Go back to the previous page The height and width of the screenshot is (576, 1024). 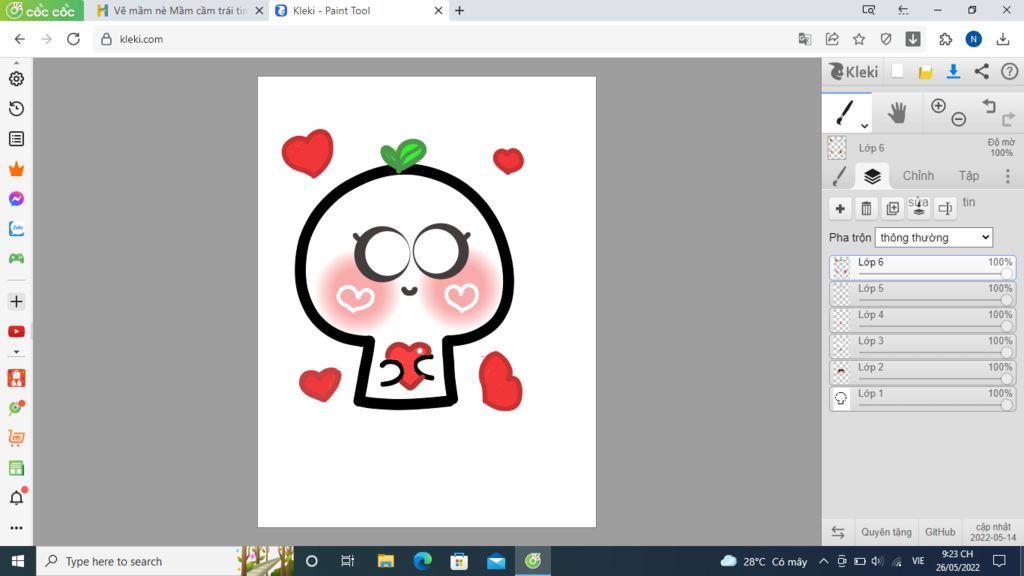(x=20, y=39)
